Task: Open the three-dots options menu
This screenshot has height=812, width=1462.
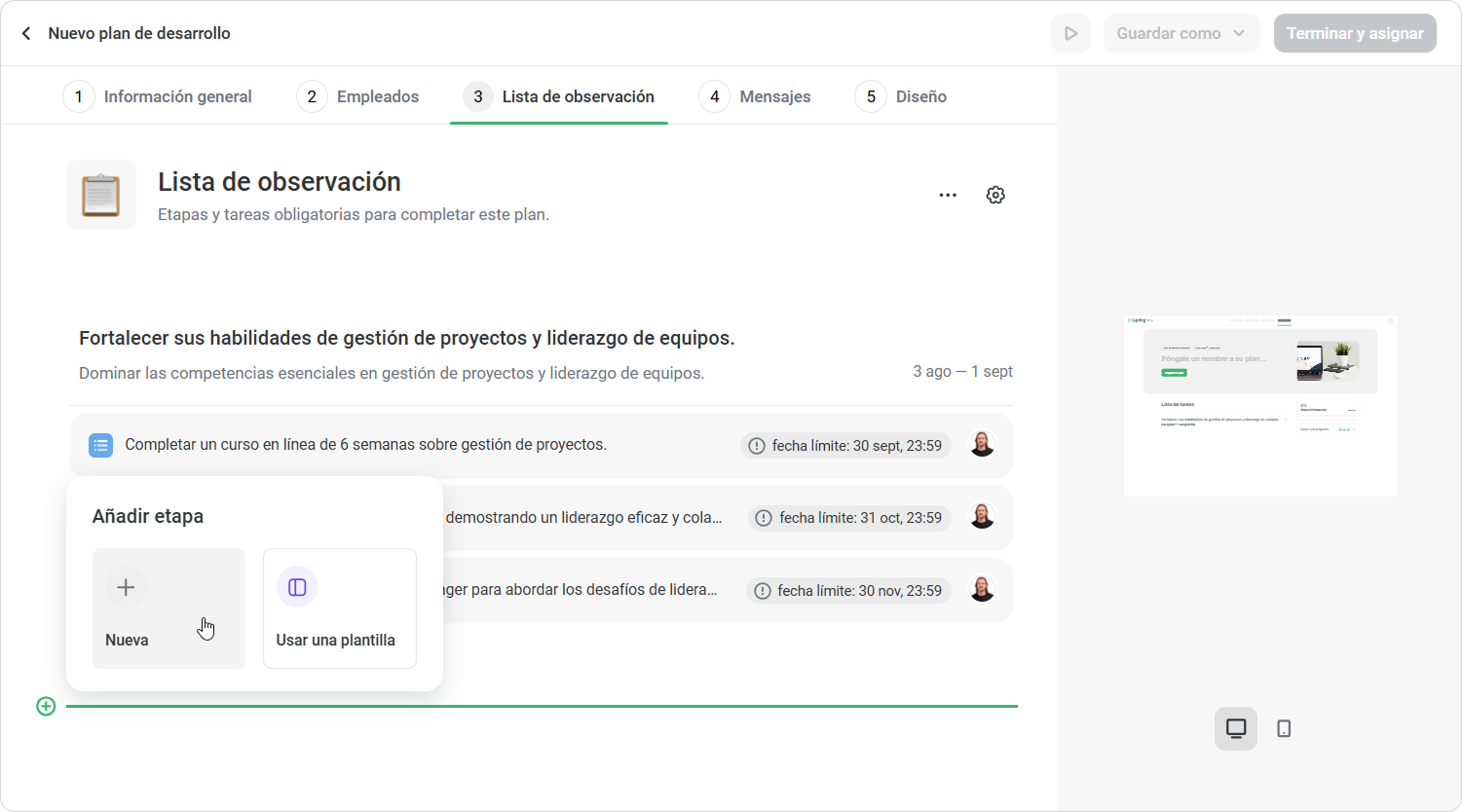Action: pos(948,195)
